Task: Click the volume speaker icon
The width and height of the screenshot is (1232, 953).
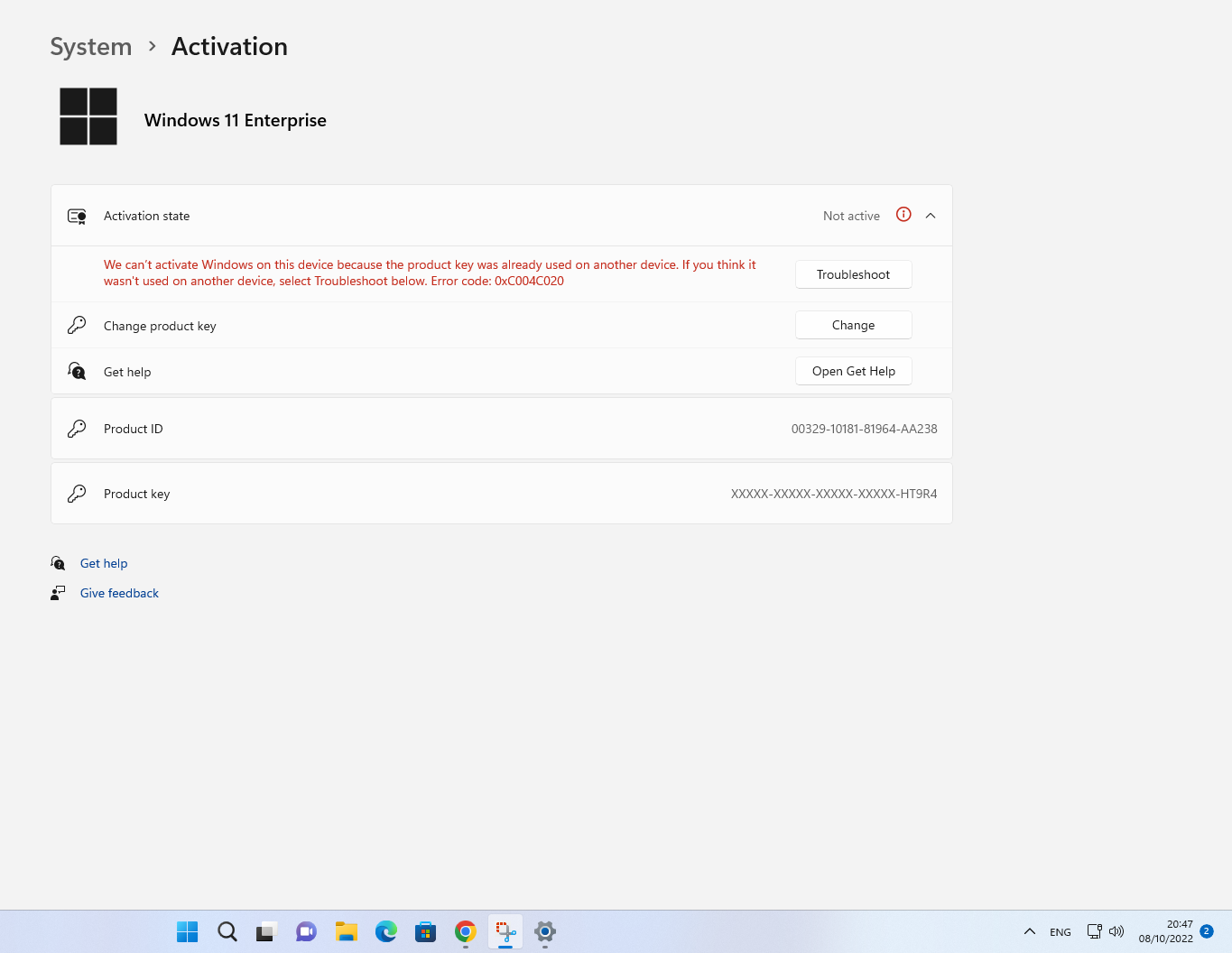Action: pos(1116,931)
